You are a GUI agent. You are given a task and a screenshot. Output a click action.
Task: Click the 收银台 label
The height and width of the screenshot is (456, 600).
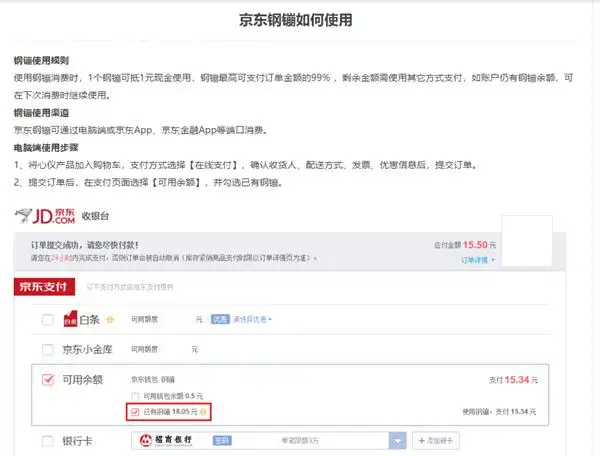[x=95, y=216]
